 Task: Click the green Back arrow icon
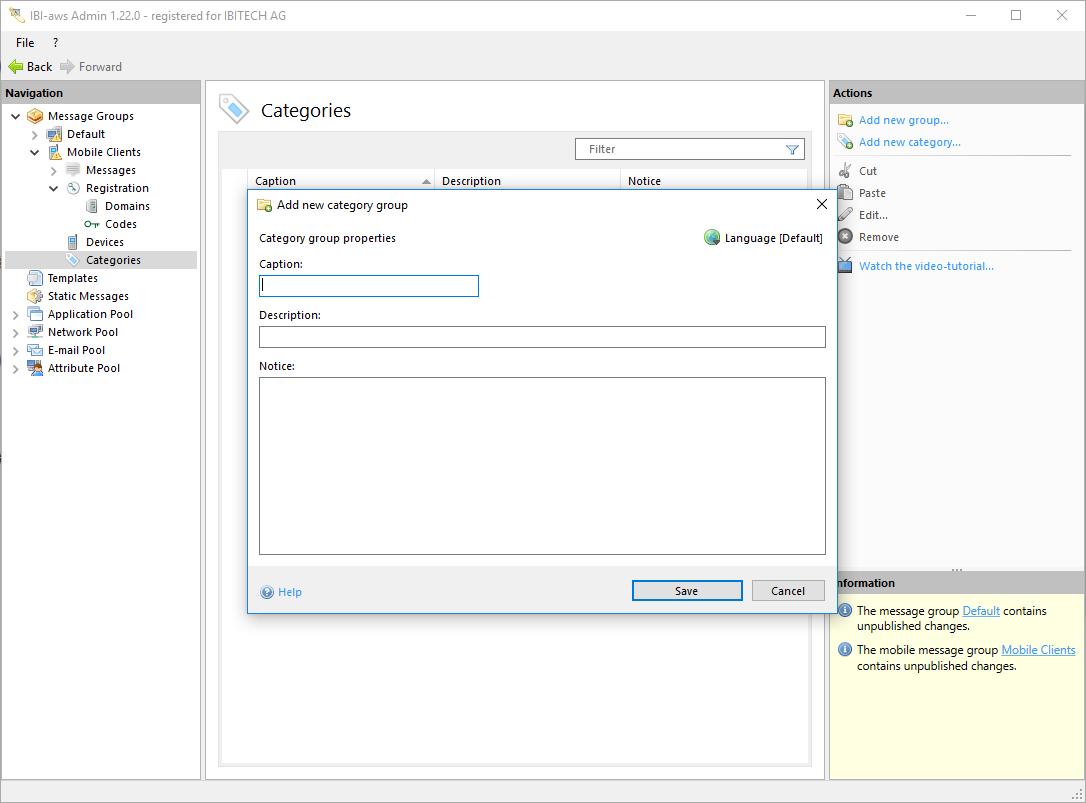16,67
